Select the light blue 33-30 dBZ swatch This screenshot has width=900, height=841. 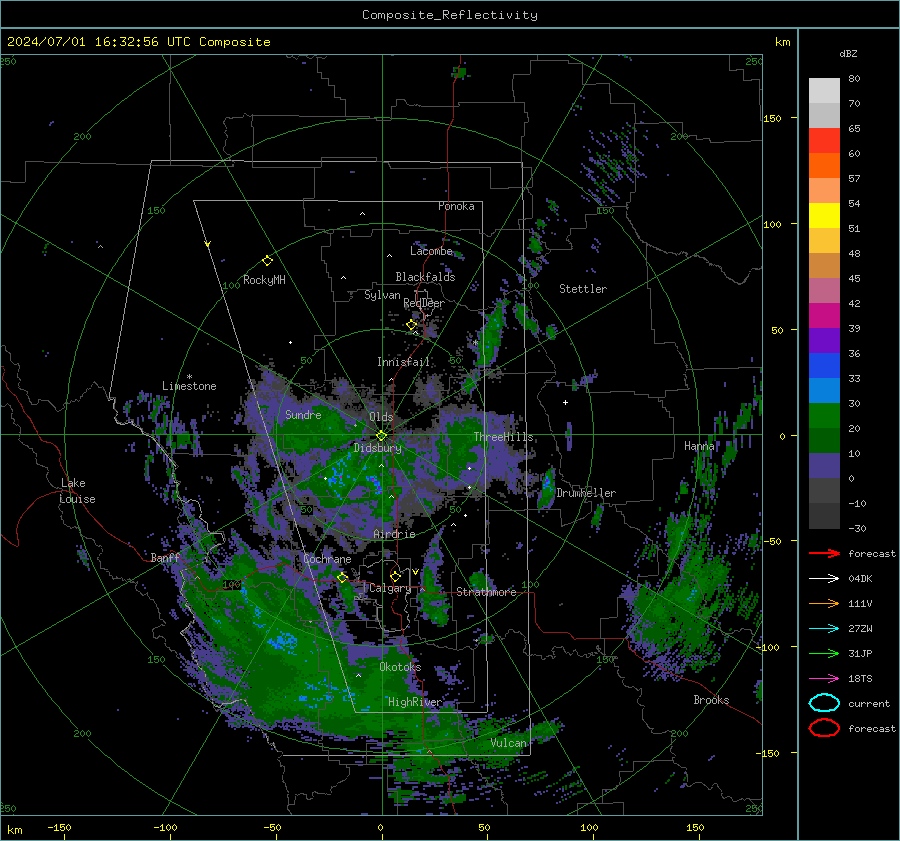[824, 390]
